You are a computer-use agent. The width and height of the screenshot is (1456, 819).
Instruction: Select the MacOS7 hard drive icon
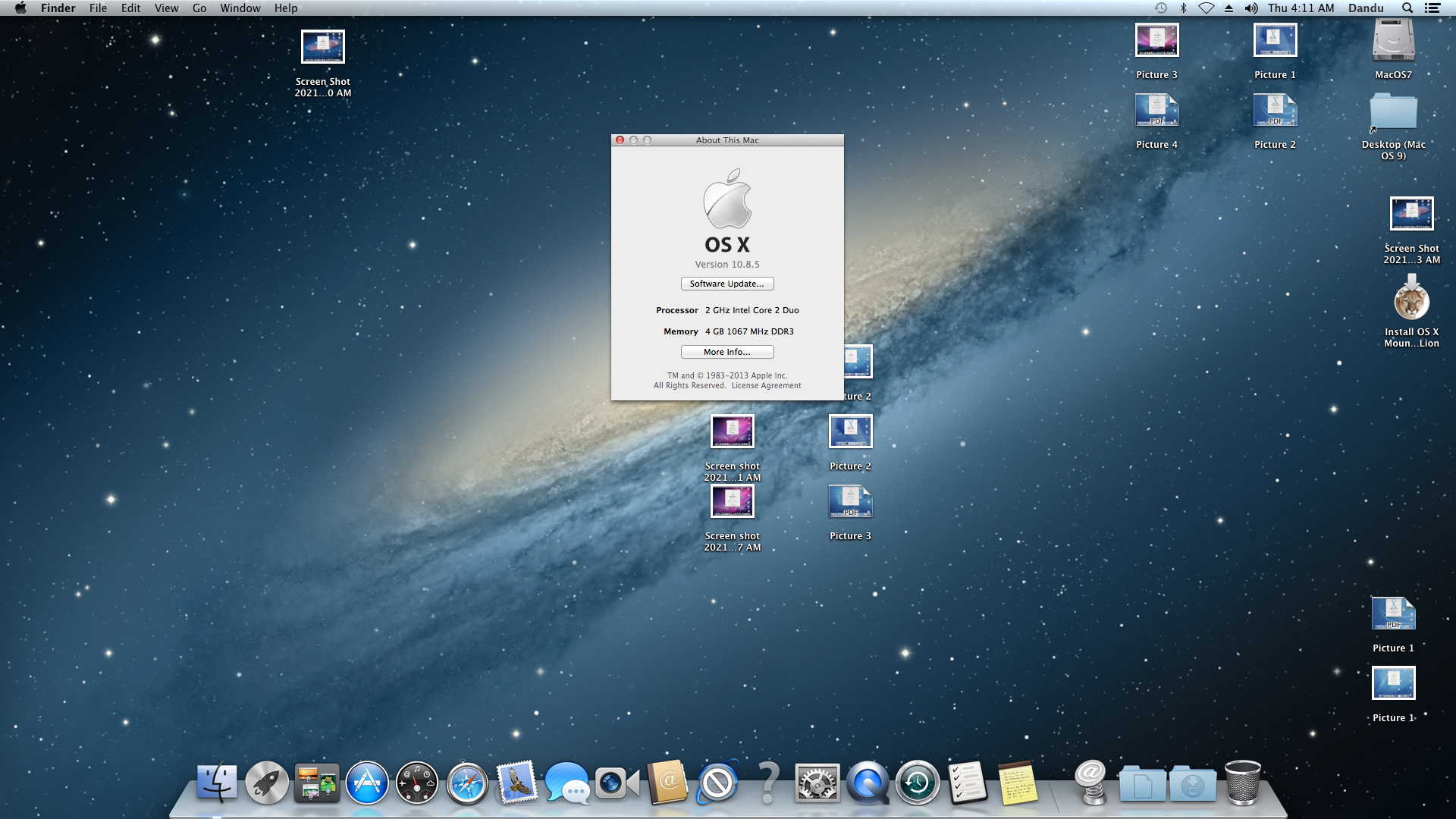pyautogui.click(x=1393, y=40)
